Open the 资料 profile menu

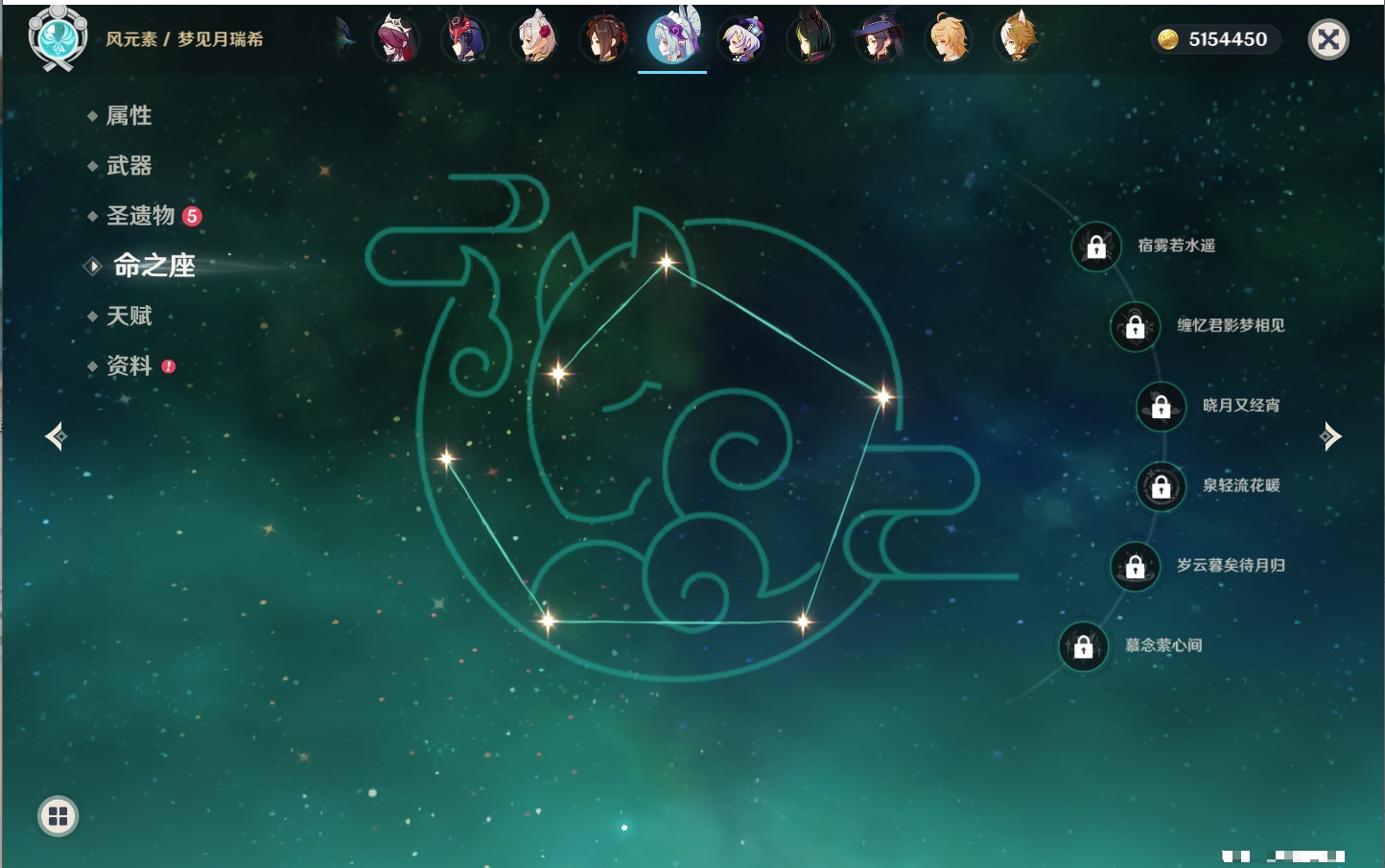[129, 365]
